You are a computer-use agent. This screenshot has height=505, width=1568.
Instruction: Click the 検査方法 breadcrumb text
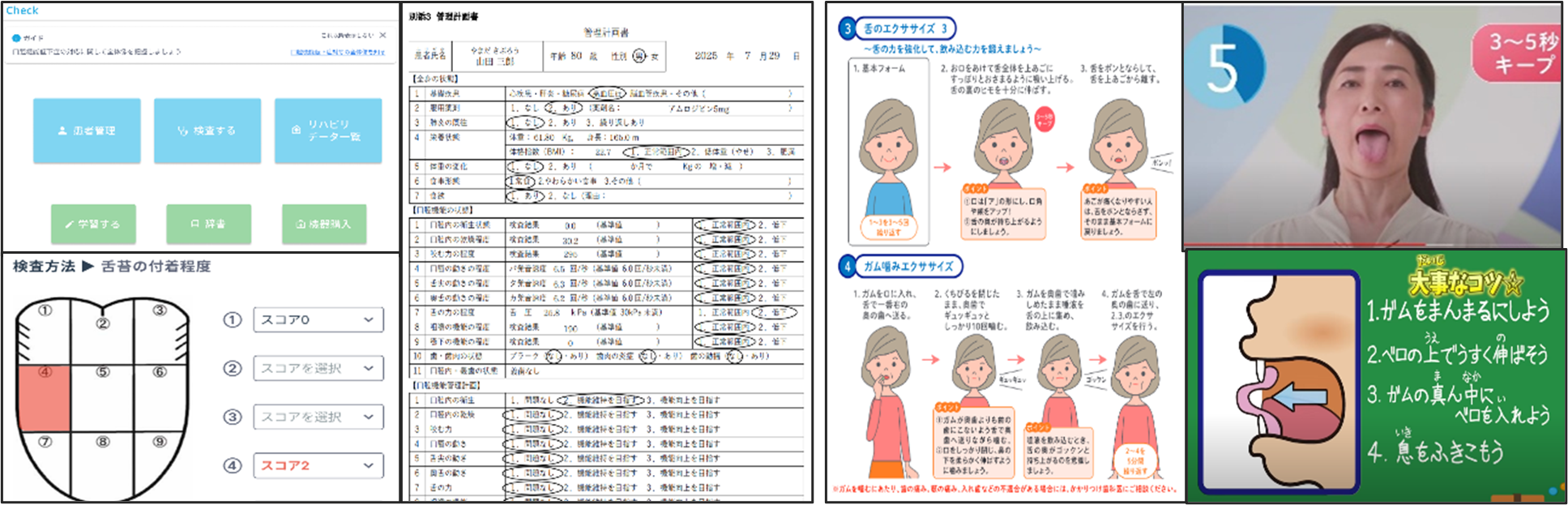click(x=44, y=266)
